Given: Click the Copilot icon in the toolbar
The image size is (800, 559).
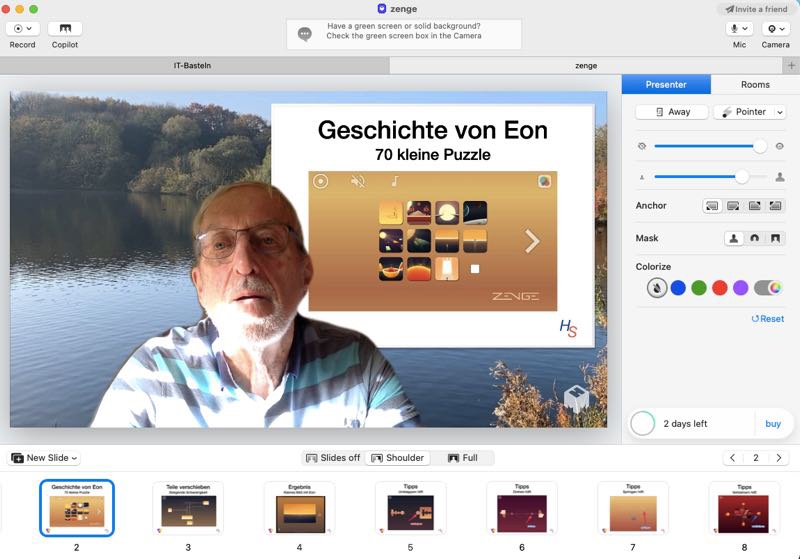Looking at the screenshot, I should pos(65,29).
